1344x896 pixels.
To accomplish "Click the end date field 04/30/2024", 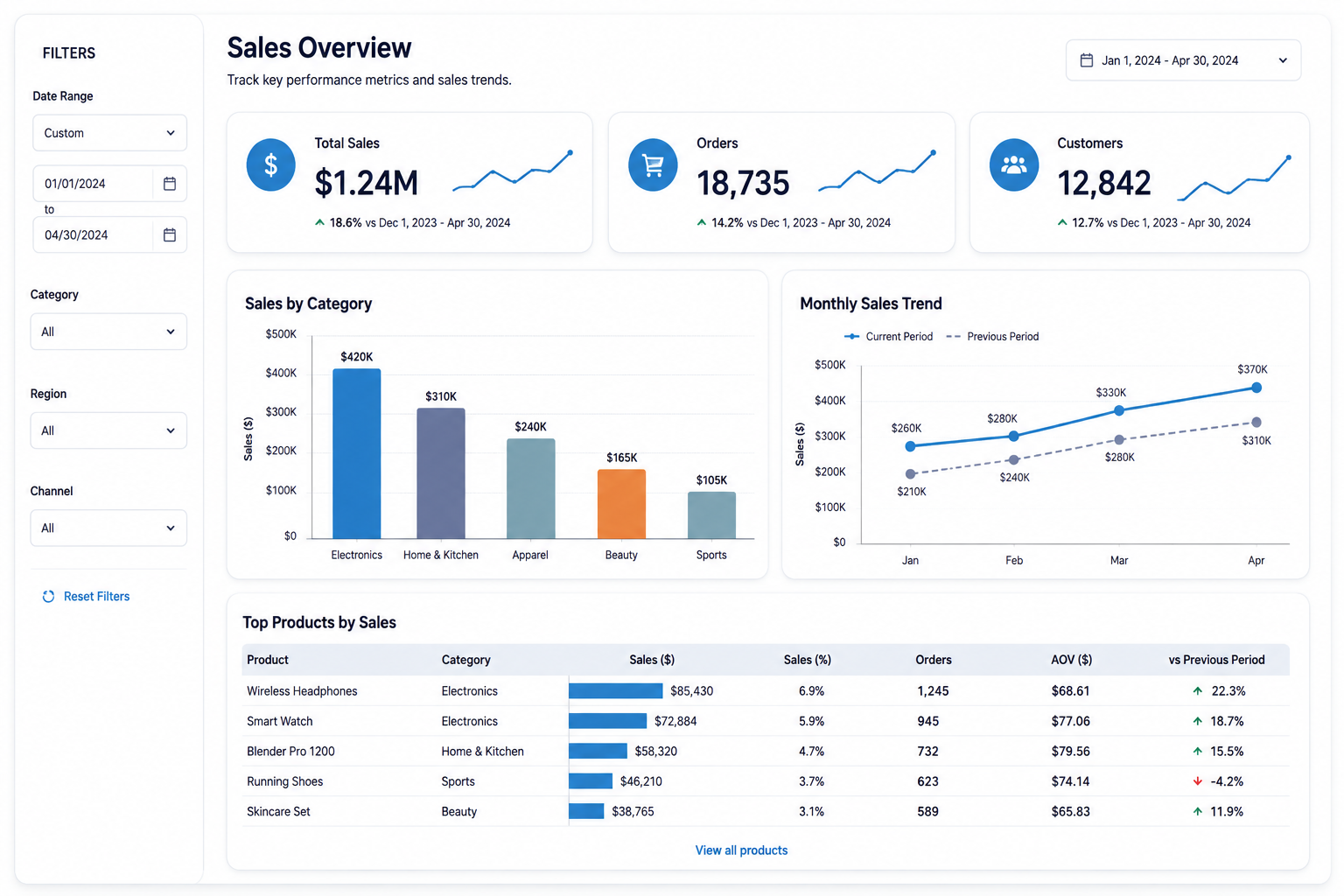I will click(x=109, y=234).
